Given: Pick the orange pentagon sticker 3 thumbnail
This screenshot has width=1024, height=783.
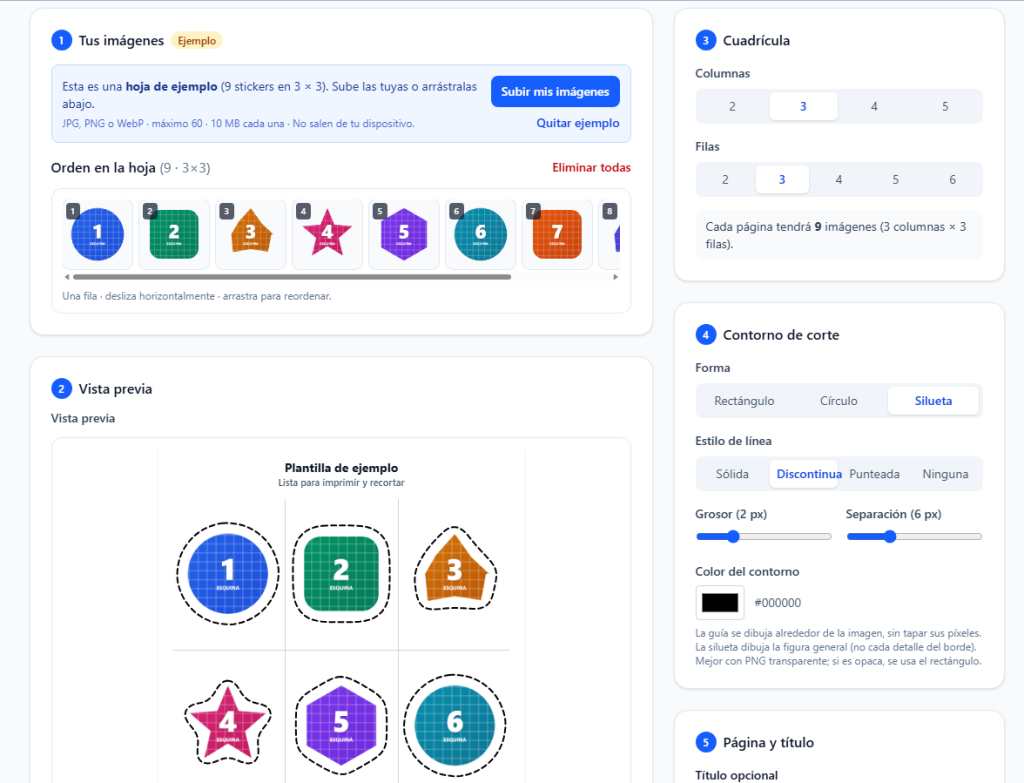Looking at the screenshot, I should [251, 234].
